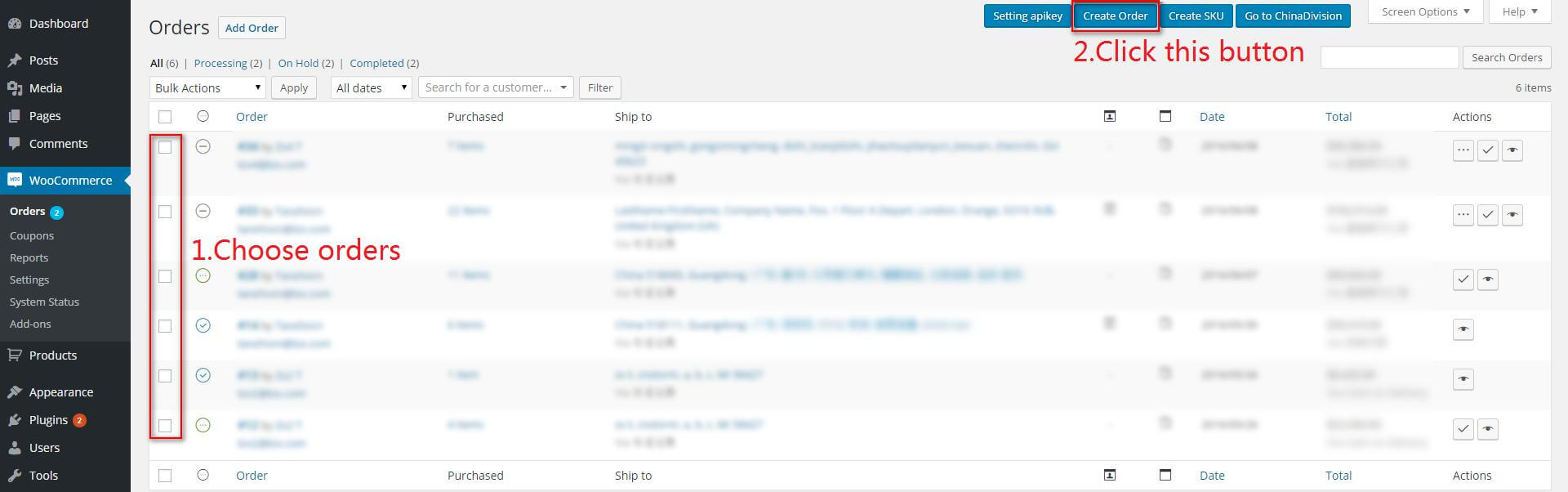Tick the select-all checkbox in table header
This screenshot has height=492, width=1568.
pos(165,117)
